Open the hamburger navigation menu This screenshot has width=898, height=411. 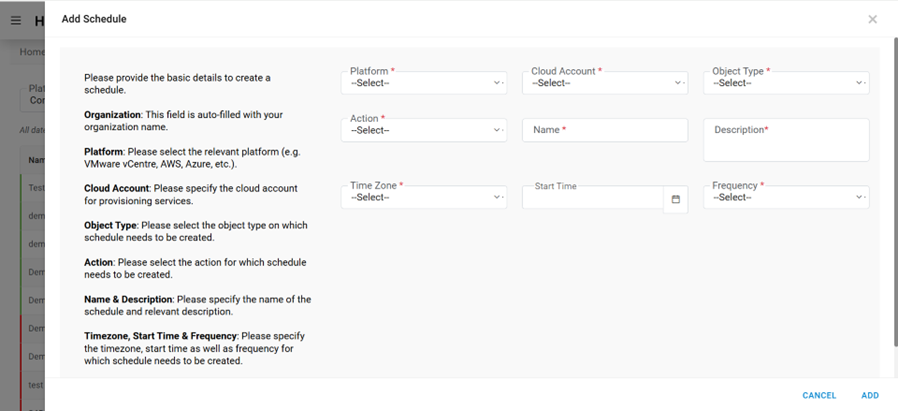click(15, 20)
